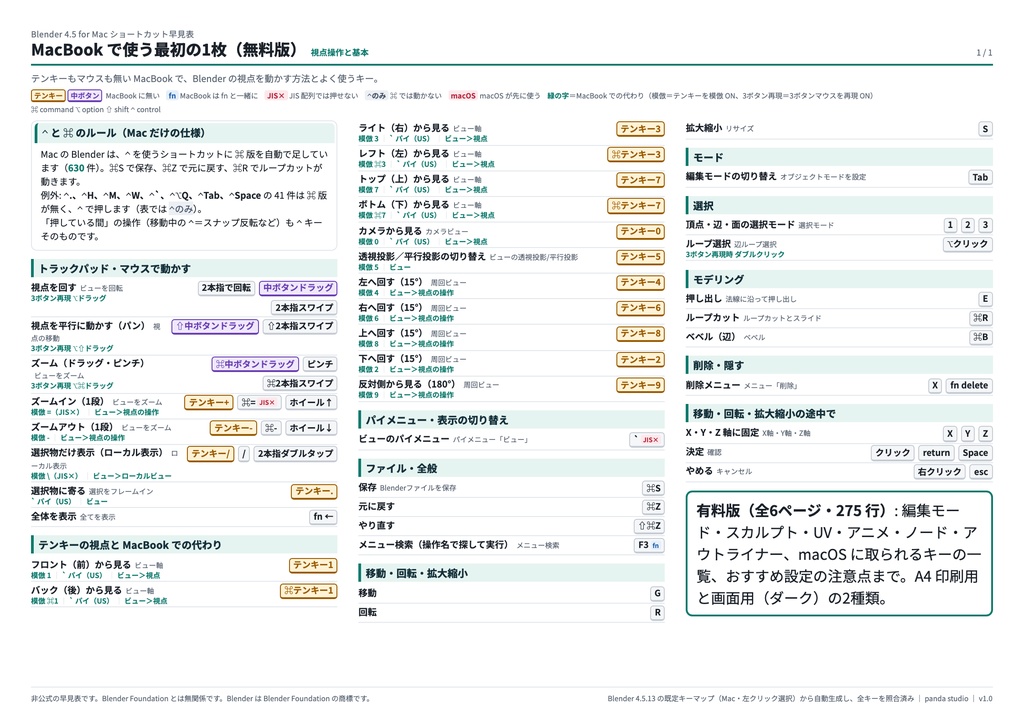The width and height of the screenshot is (1024, 724).
Task: Click the "fn delete" keycap beside 削除メニュー
Action: pos(969,385)
